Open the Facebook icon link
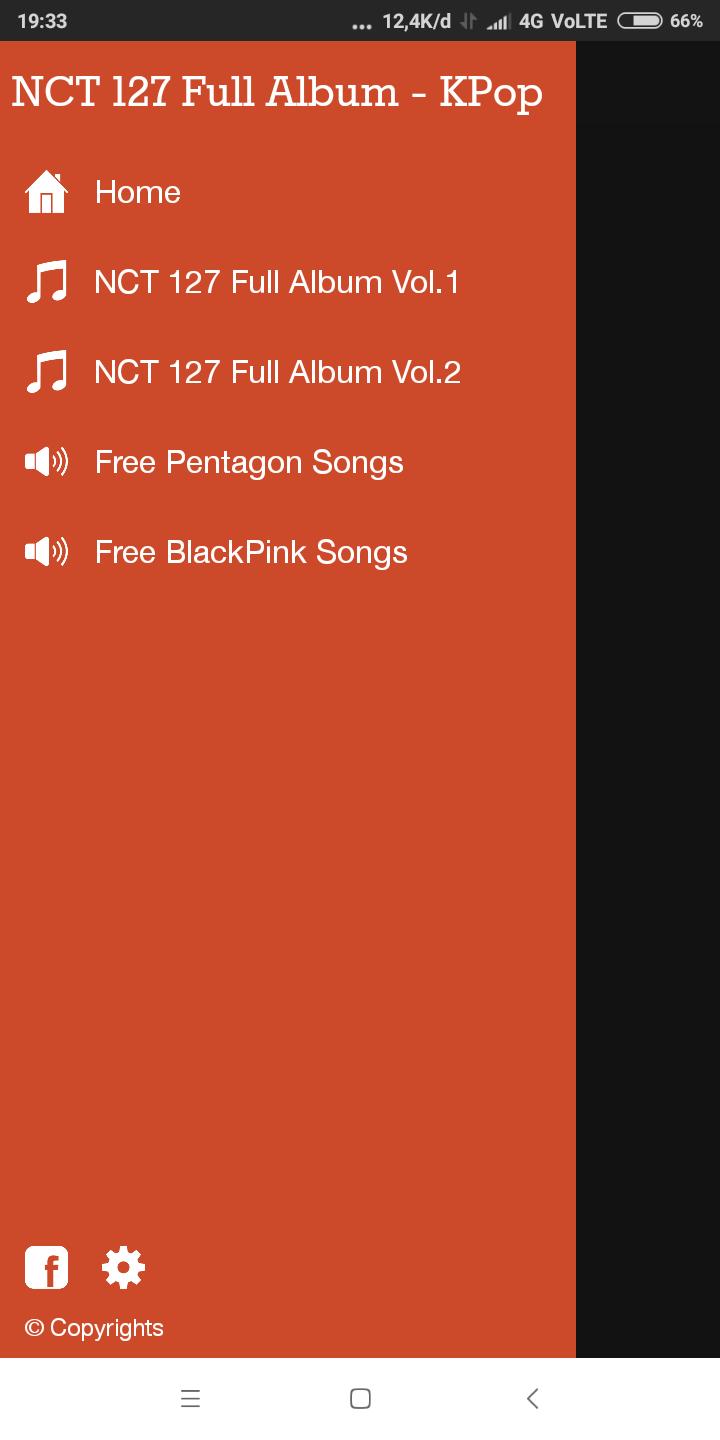Screen dimensions: 720x1440 46,1268
